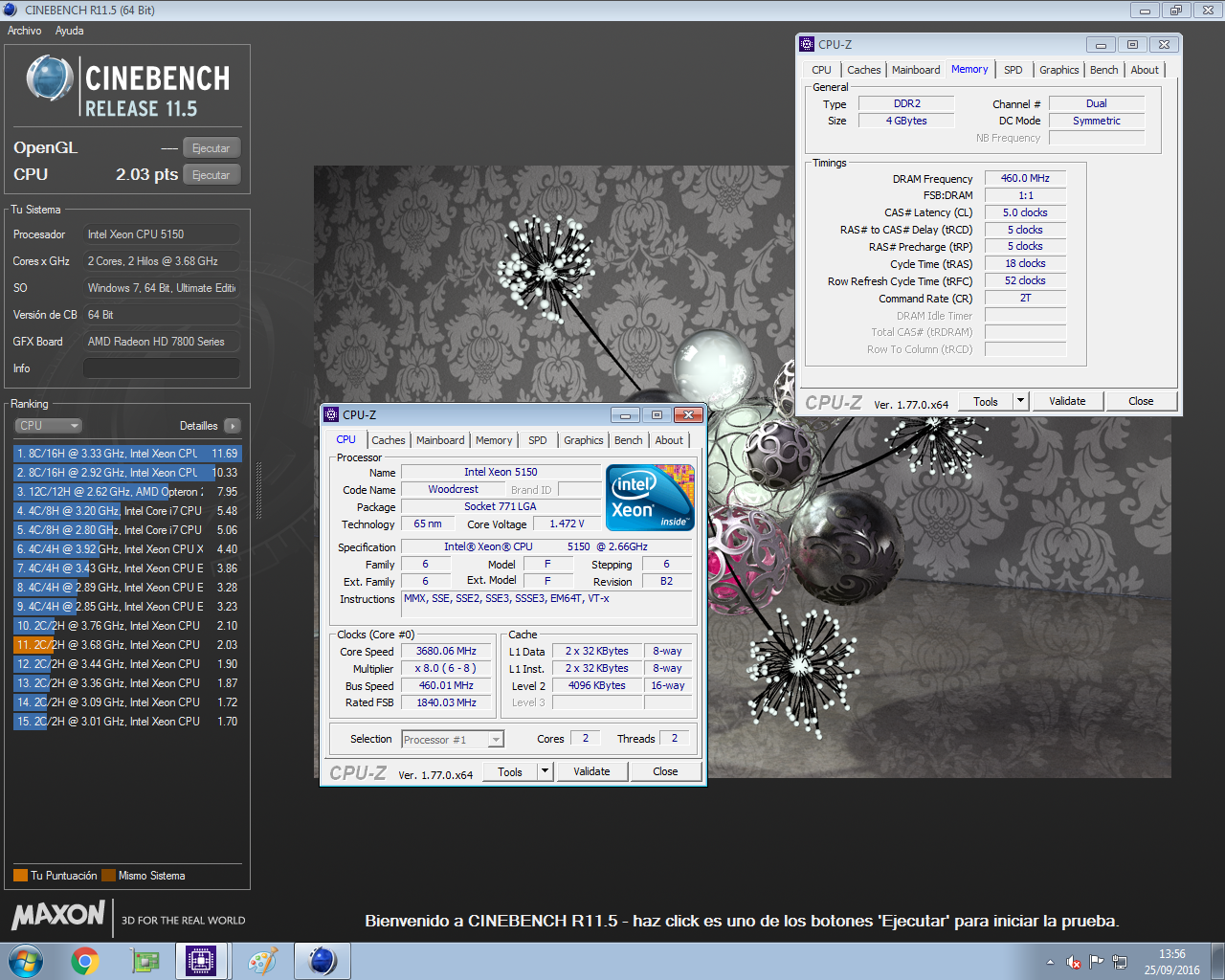Open the CPU ranking dropdown
This screenshot has height=980, width=1225.
48,426
